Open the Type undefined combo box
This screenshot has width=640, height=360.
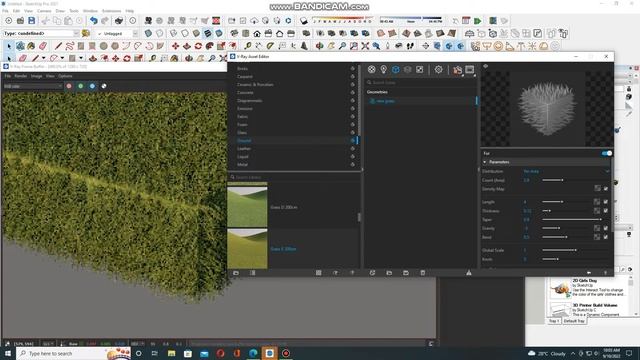coord(41,33)
